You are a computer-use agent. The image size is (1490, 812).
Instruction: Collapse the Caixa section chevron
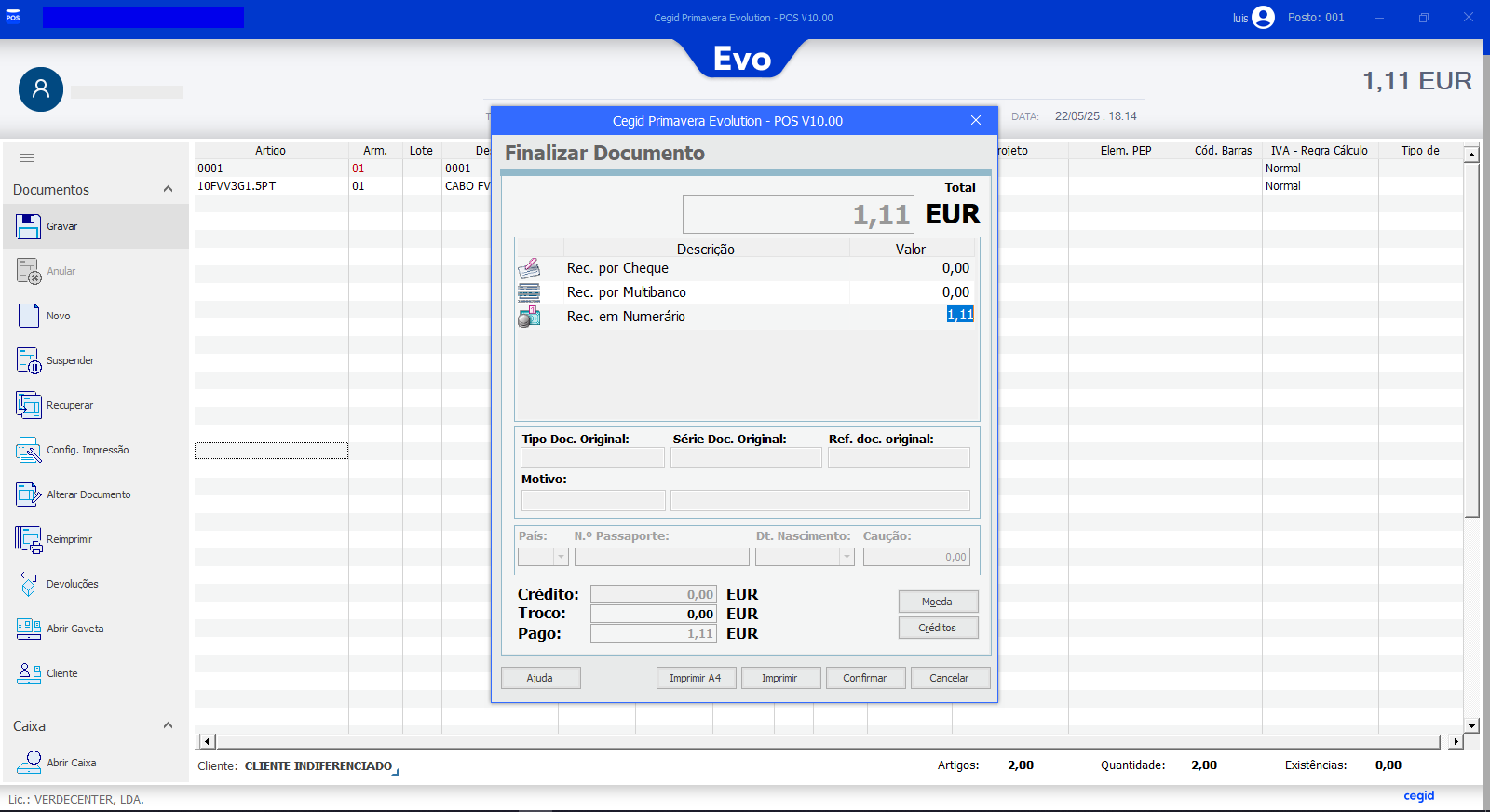click(168, 725)
